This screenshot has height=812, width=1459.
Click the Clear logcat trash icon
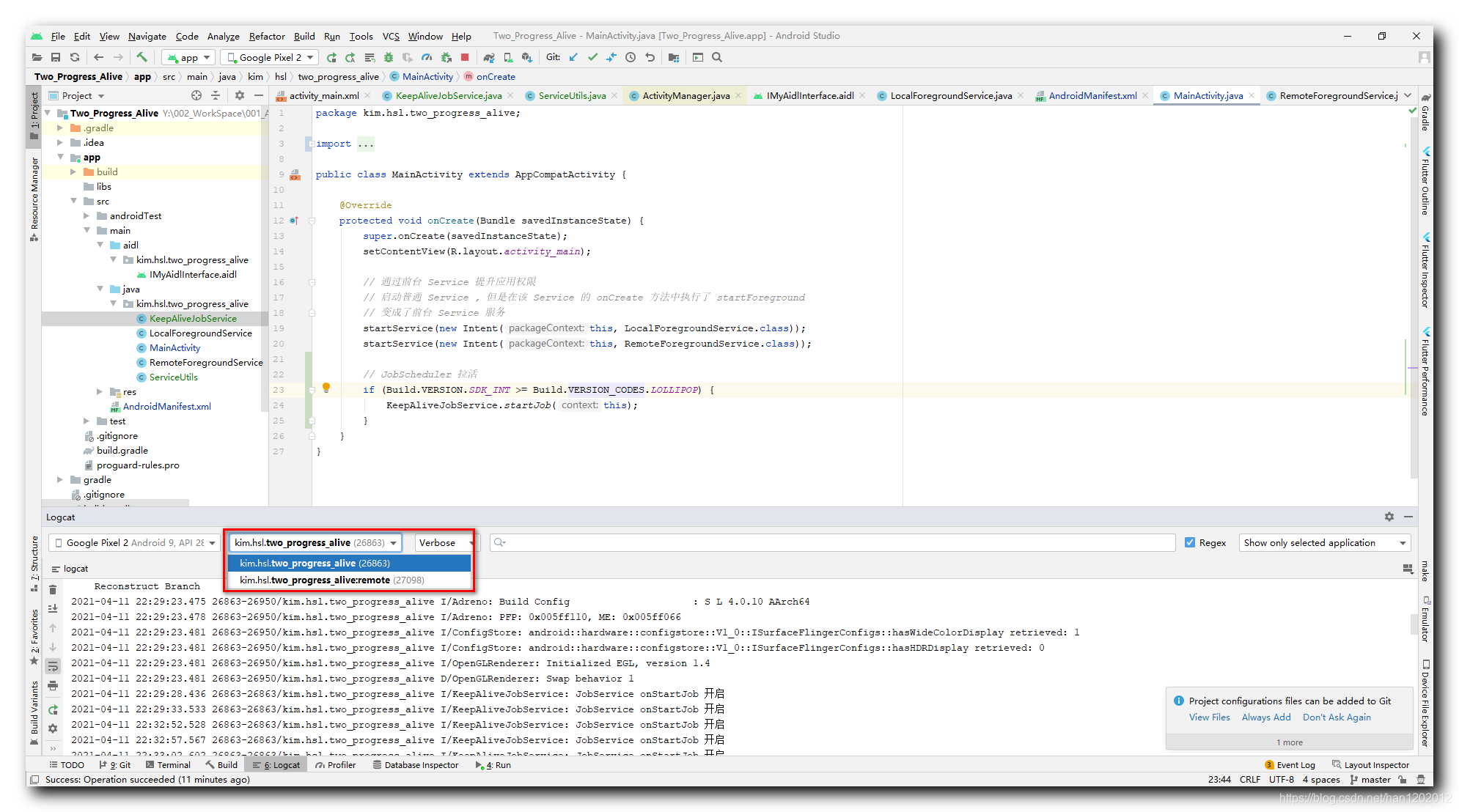pos(53,589)
